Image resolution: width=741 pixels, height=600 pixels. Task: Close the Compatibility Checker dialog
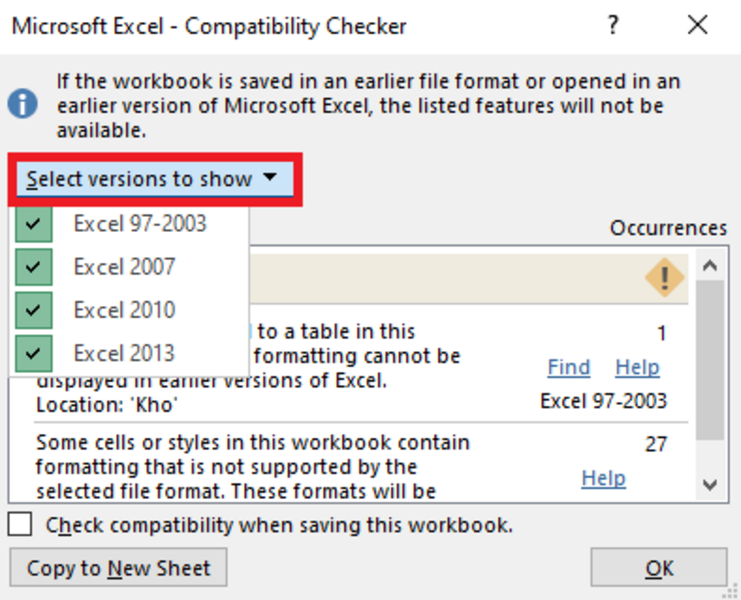(x=696, y=26)
